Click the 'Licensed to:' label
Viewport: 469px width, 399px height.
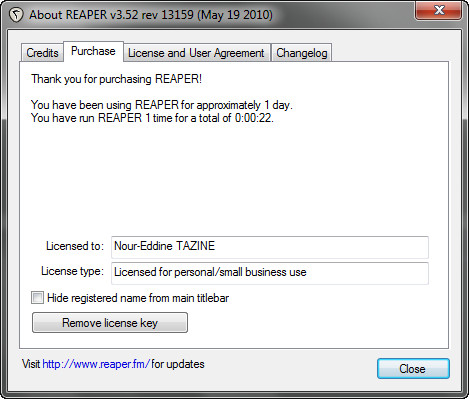(75, 246)
